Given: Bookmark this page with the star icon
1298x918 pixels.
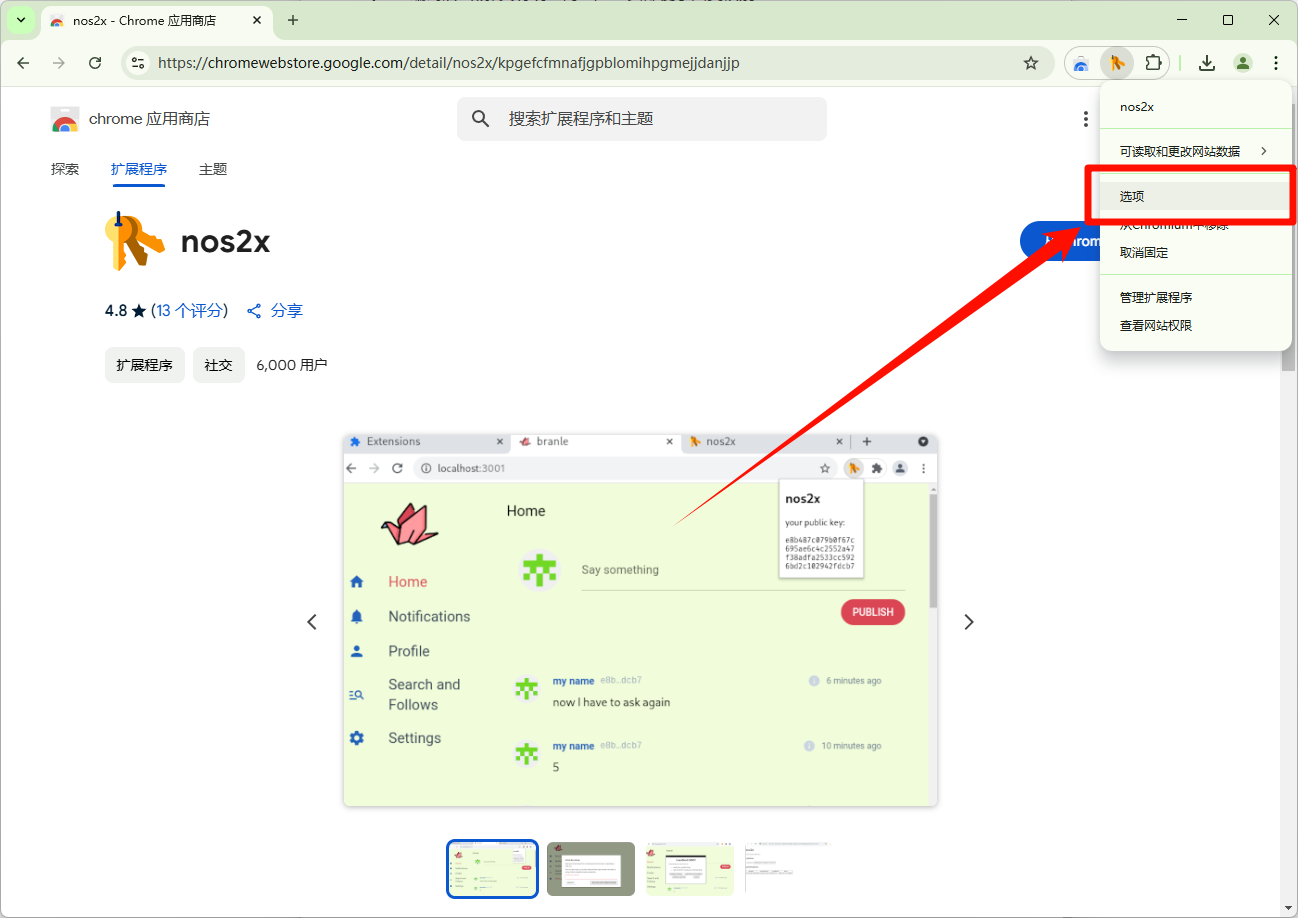Looking at the screenshot, I should 1031,63.
